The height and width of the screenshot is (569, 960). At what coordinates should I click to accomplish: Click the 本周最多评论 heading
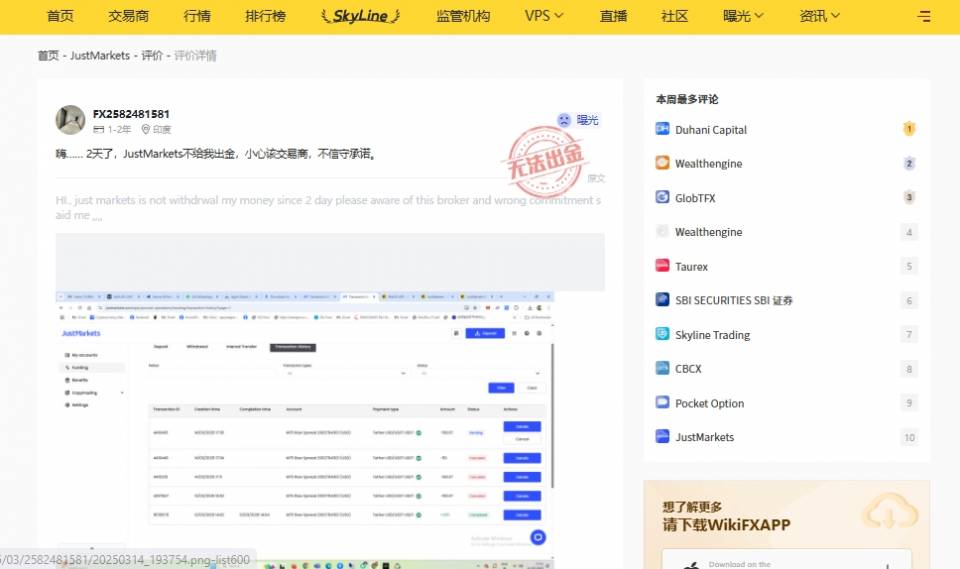[687, 99]
